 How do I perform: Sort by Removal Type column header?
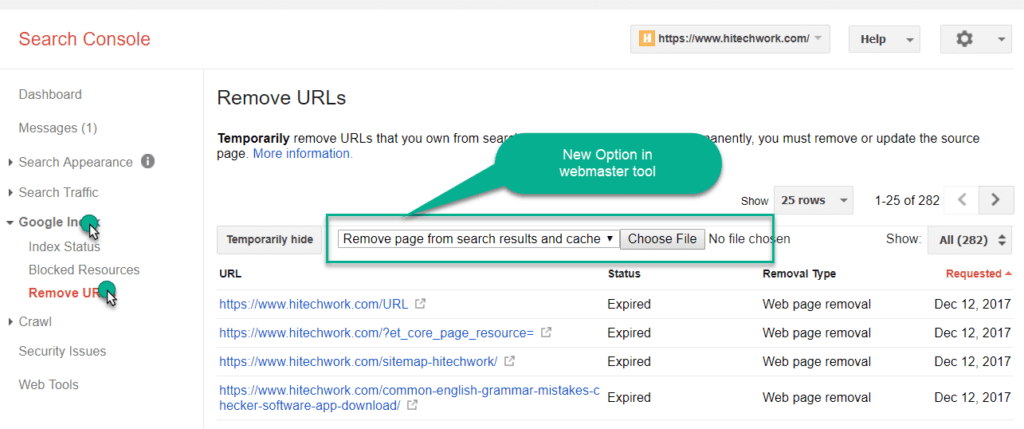pos(799,274)
